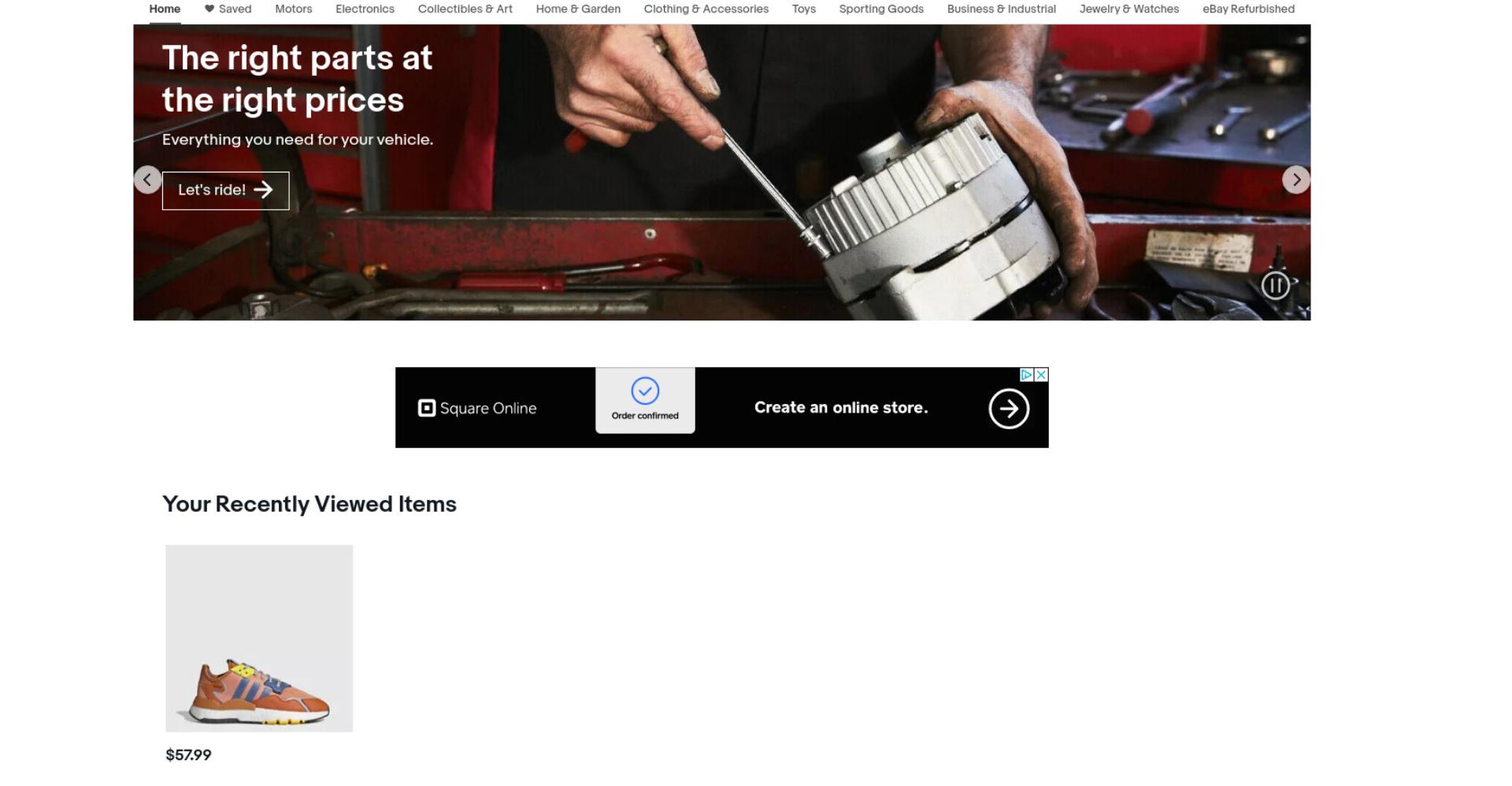The width and height of the screenshot is (1512, 786).
Task: Open the Collectibles & Art category
Action: [465, 9]
